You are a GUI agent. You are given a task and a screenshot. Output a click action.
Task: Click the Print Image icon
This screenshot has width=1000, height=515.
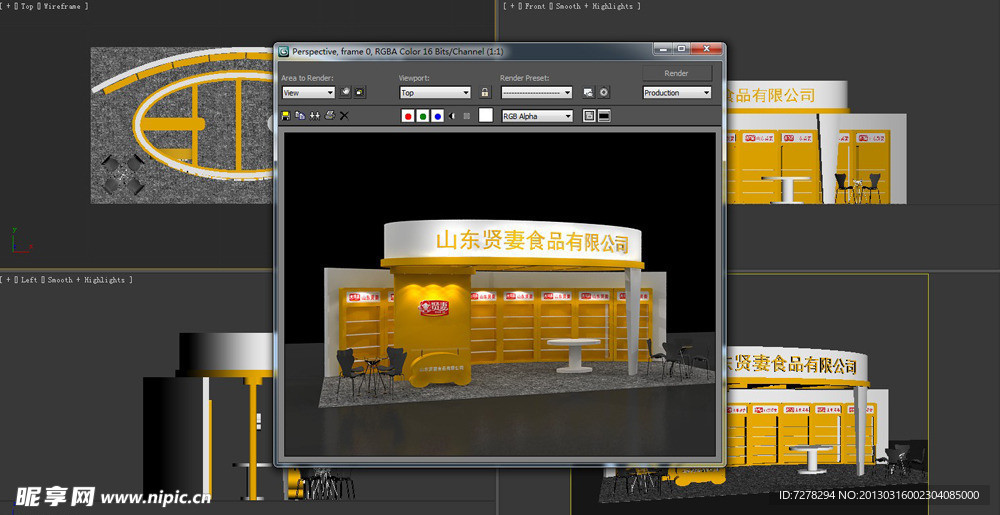[x=329, y=116]
